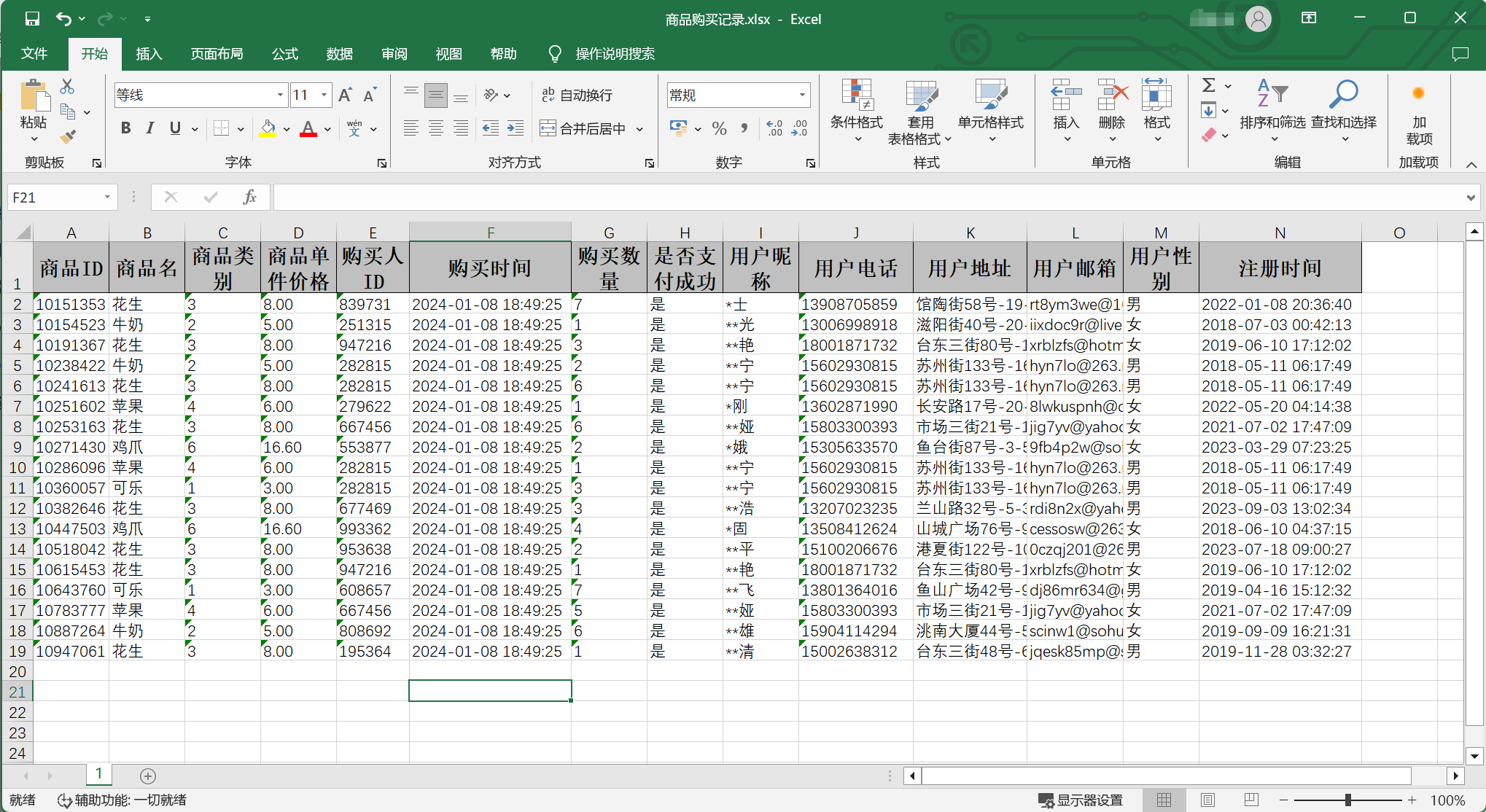The height and width of the screenshot is (812, 1486).
Task: Click the zoom slider handle
Action: click(1348, 800)
